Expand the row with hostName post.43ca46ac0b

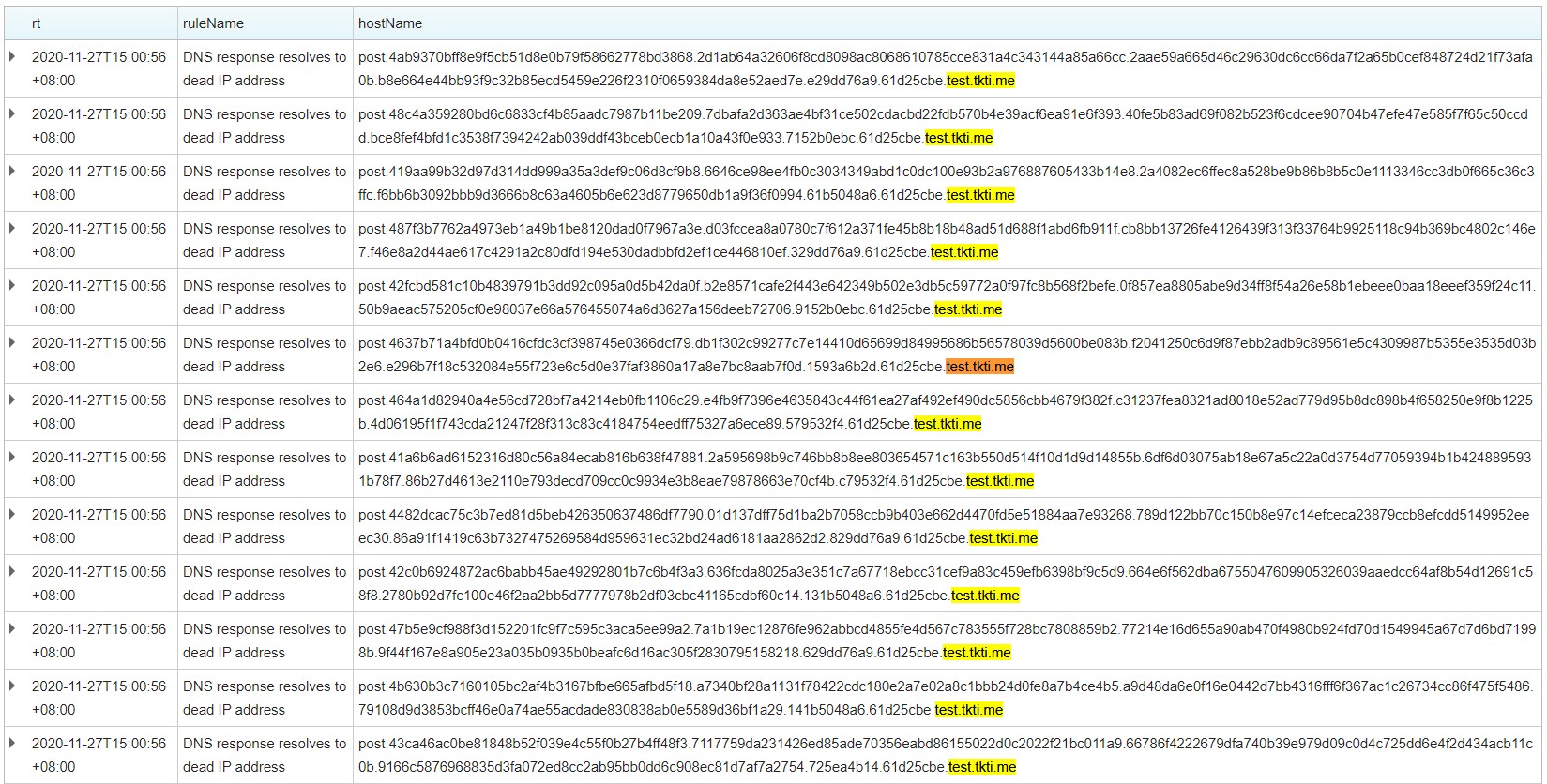pyautogui.click(x=12, y=744)
